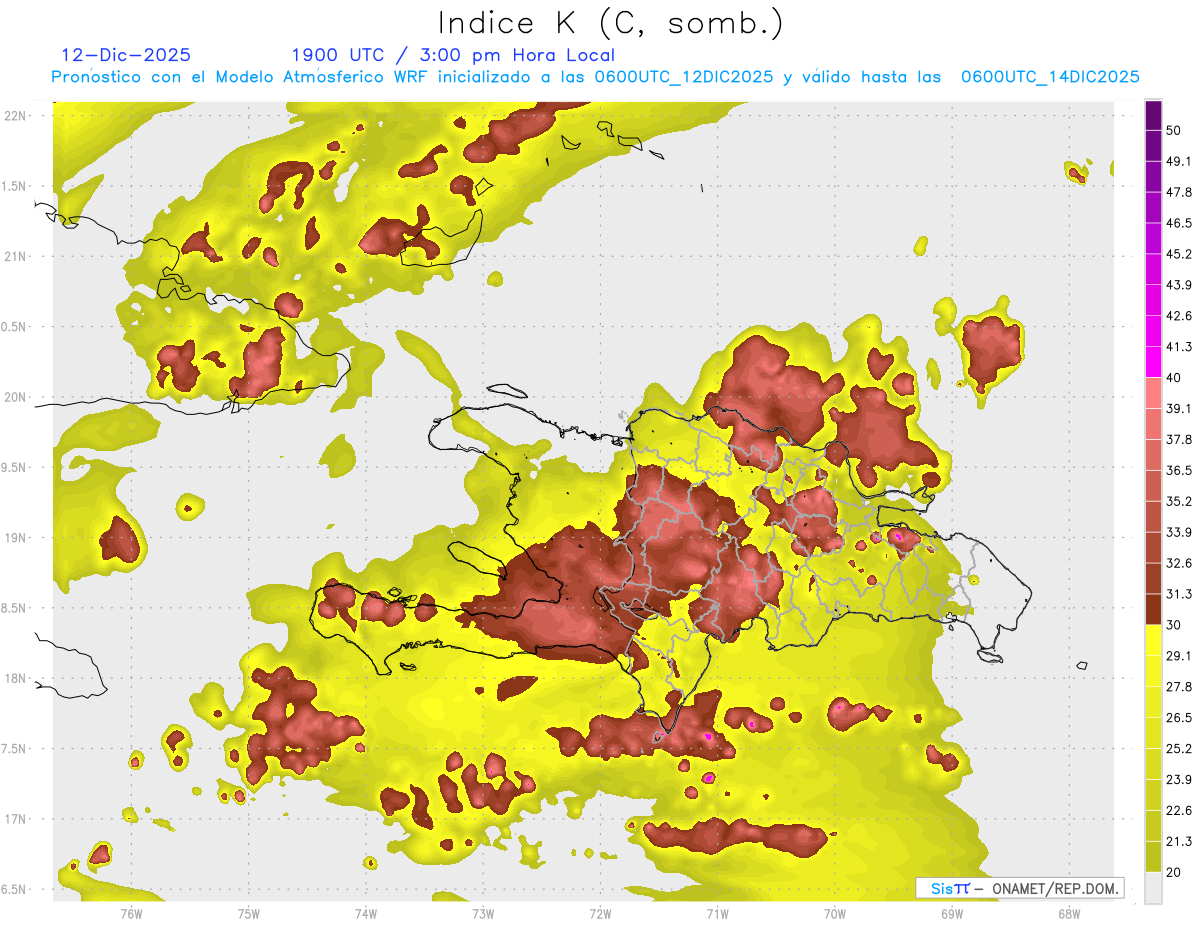
Task: Click the 'SisTT - ONAMET/REP.DOM.' credit label
Action: tap(1020, 888)
